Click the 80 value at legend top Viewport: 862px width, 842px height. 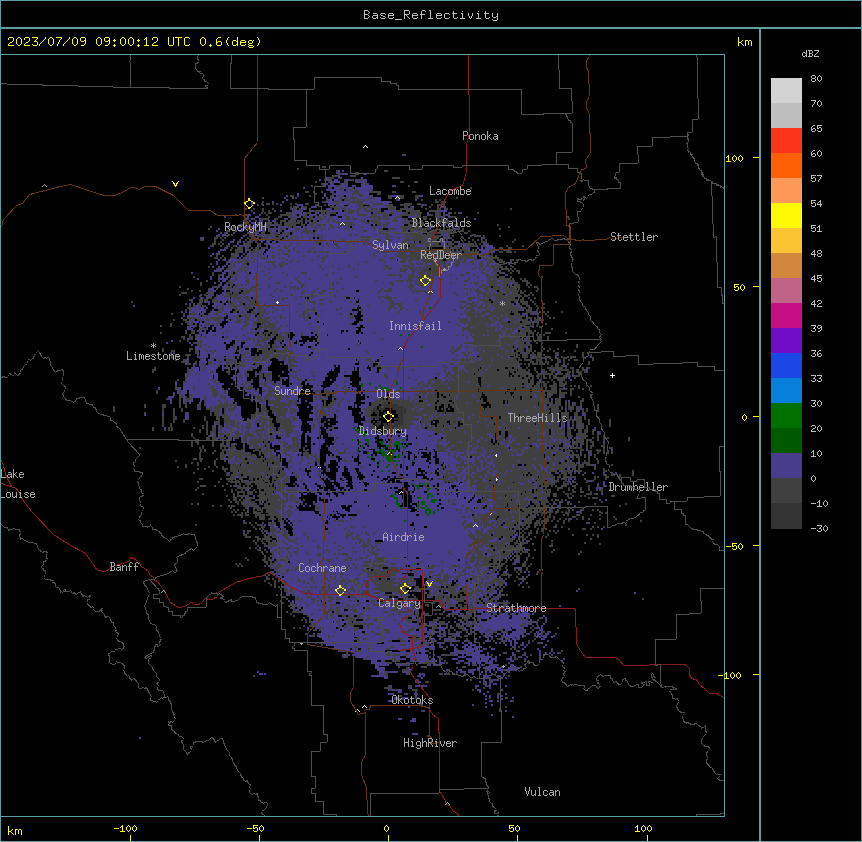coord(816,79)
